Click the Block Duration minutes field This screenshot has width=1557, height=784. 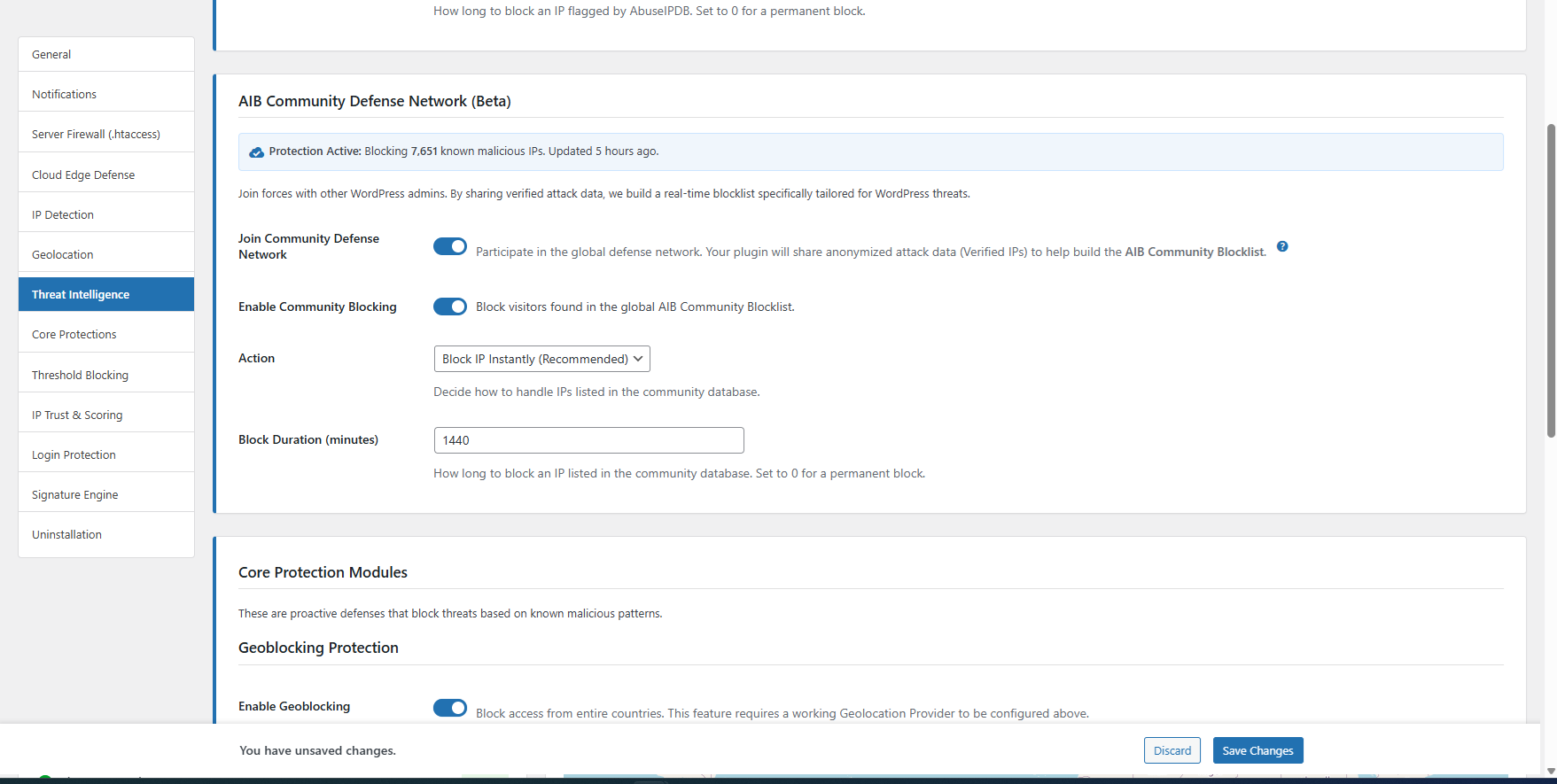588,440
